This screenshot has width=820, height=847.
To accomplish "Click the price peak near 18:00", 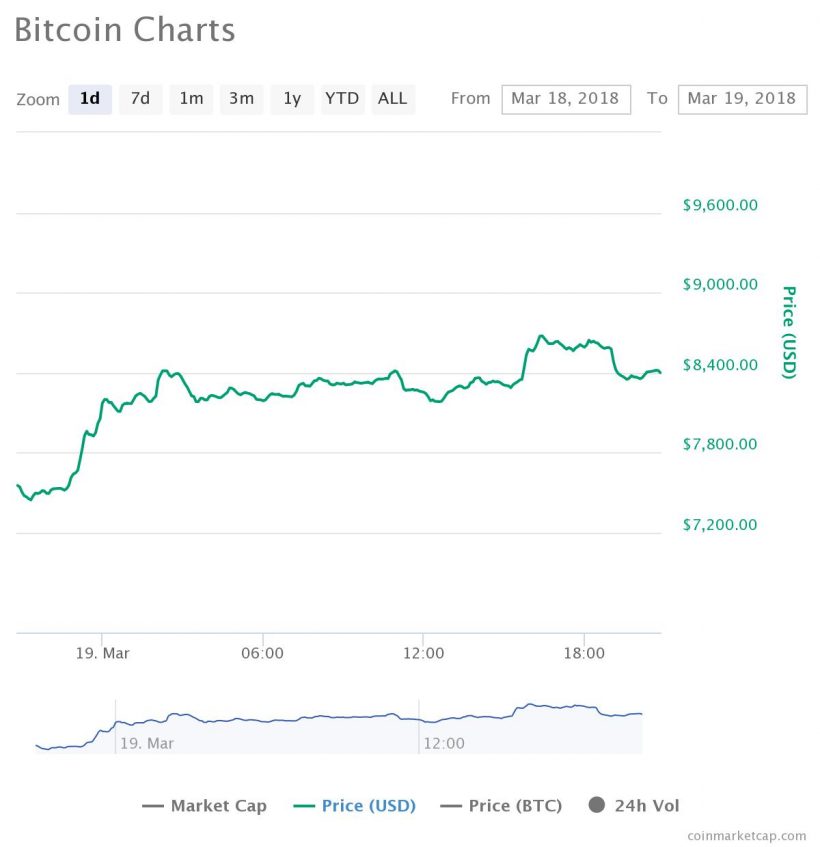I will 541,336.
